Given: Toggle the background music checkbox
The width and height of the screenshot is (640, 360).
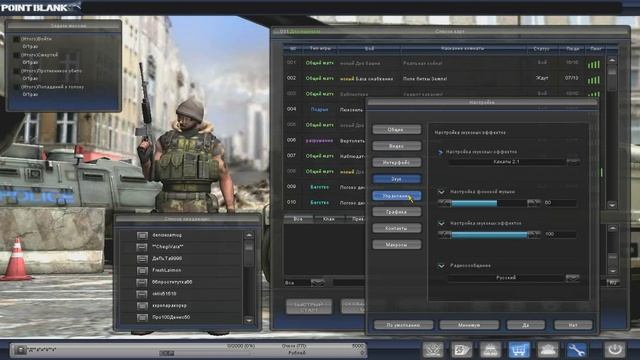Looking at the screenshot, I should point(441,191).
